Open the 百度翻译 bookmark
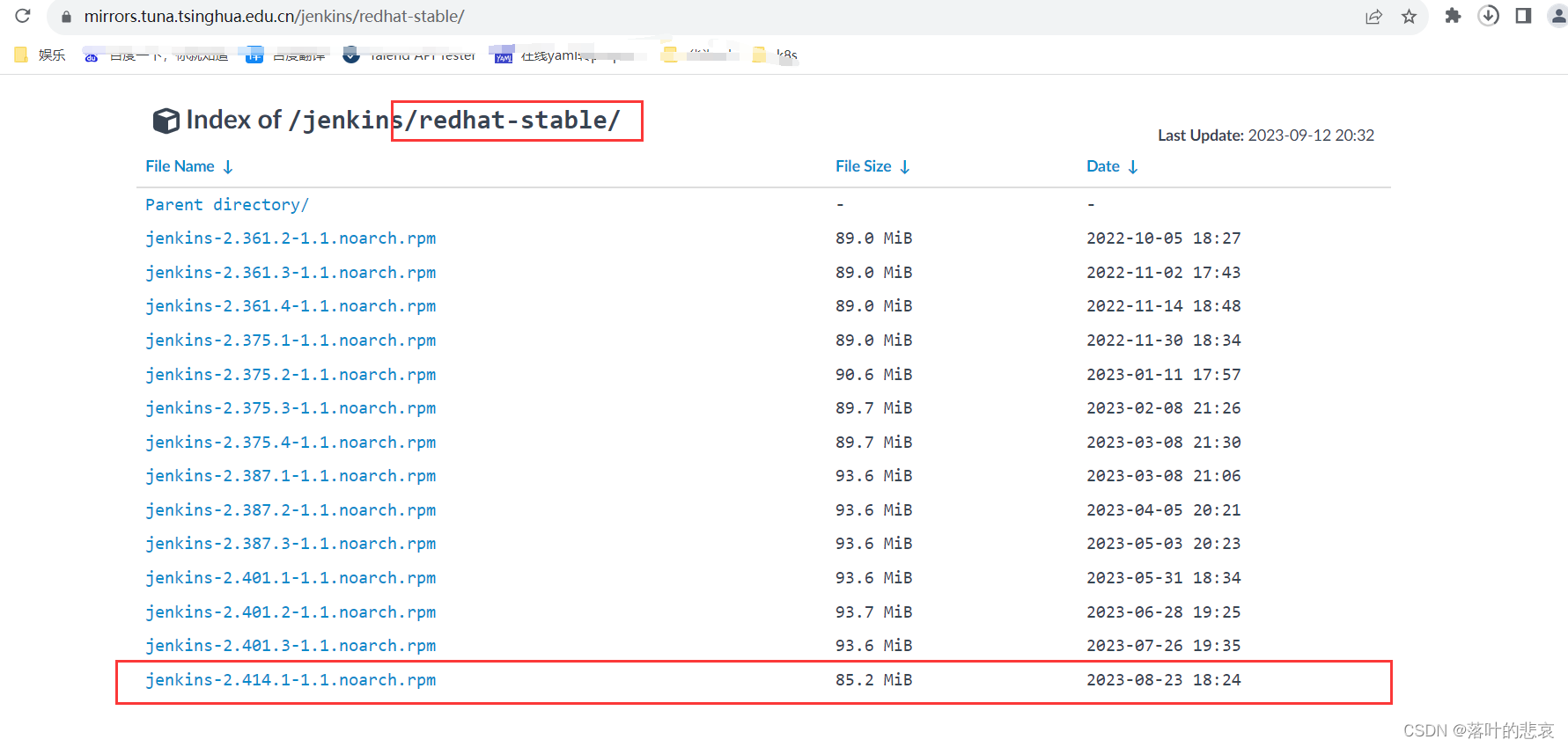Screen dimensions: 1568x747 coord(287,55)
